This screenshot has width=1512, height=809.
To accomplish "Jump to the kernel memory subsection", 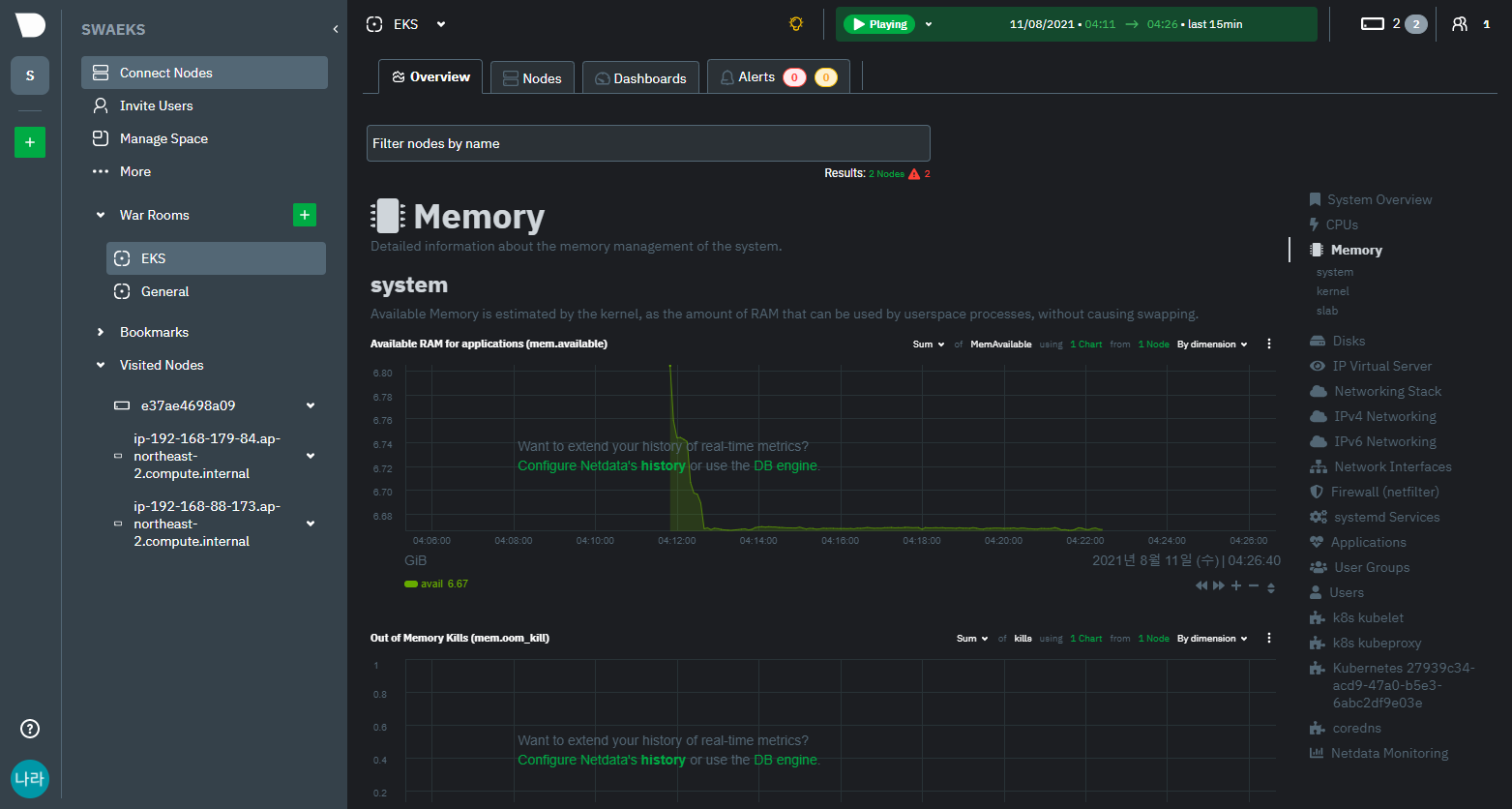I will coord(1332,291).
